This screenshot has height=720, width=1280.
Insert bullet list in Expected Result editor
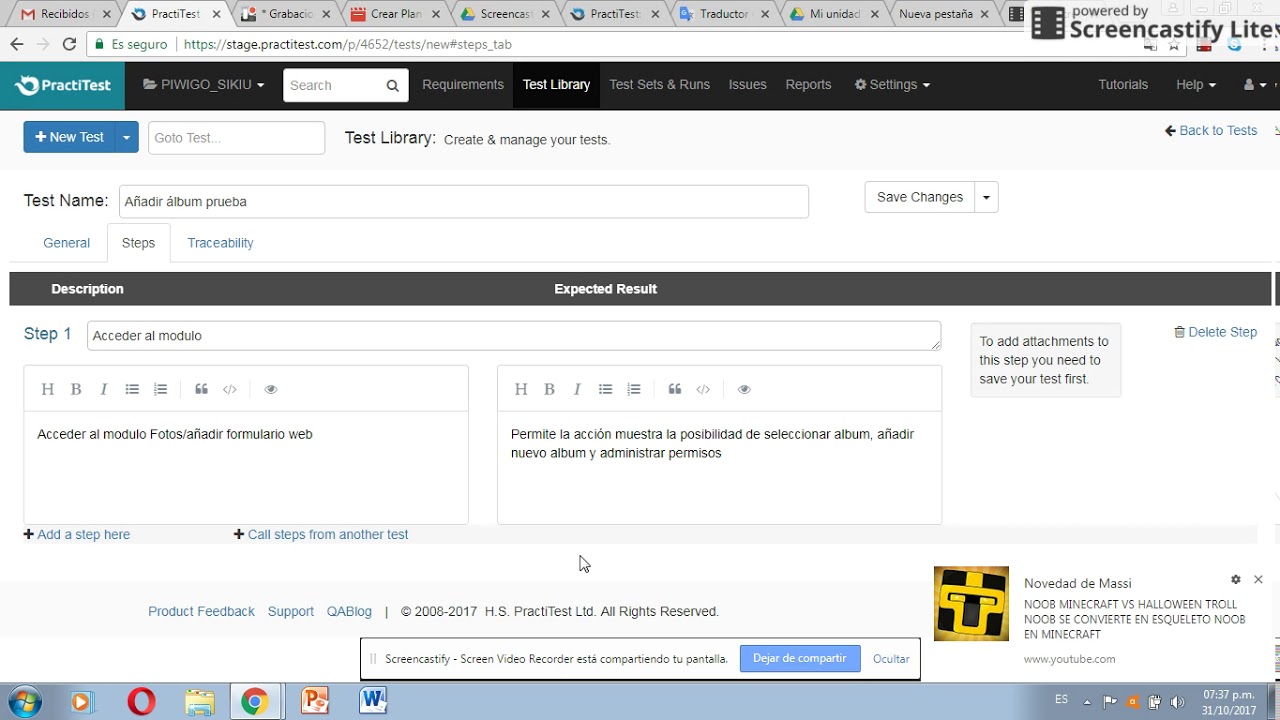coord(605,389)
